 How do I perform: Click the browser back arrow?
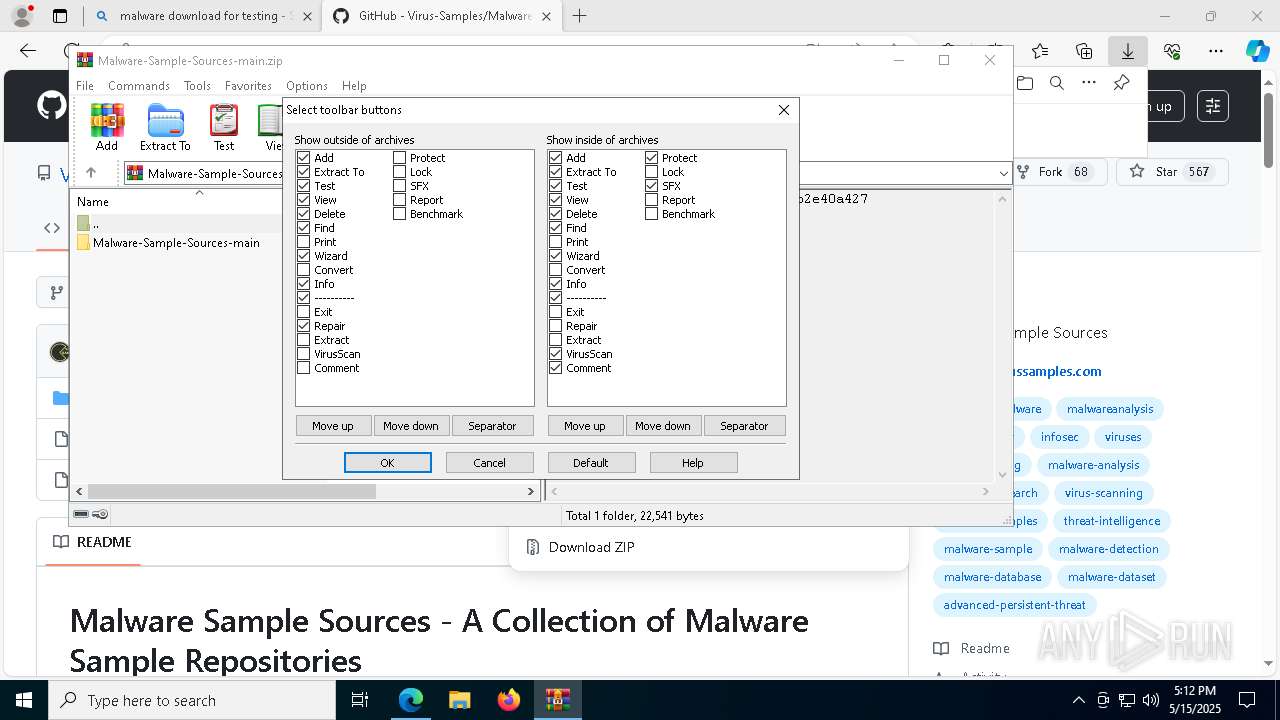click(28, 51)
